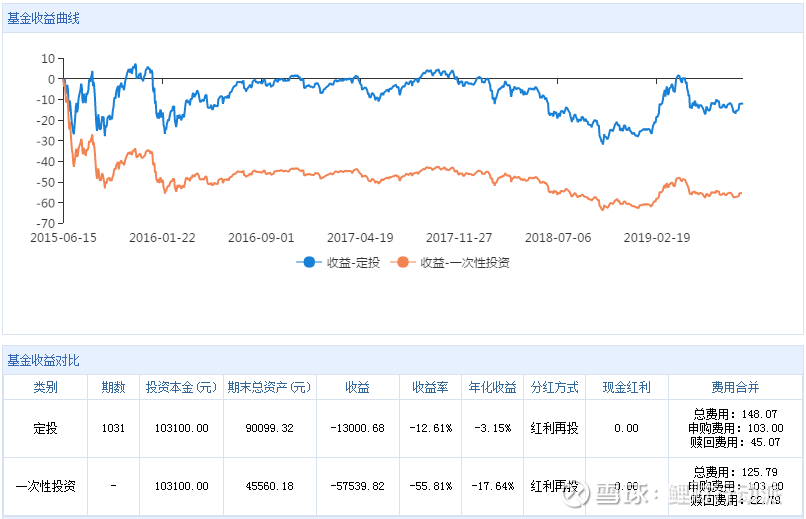
Task: Click the 总费用: 125.79 fee text
Action: click(x=735, y=472)
